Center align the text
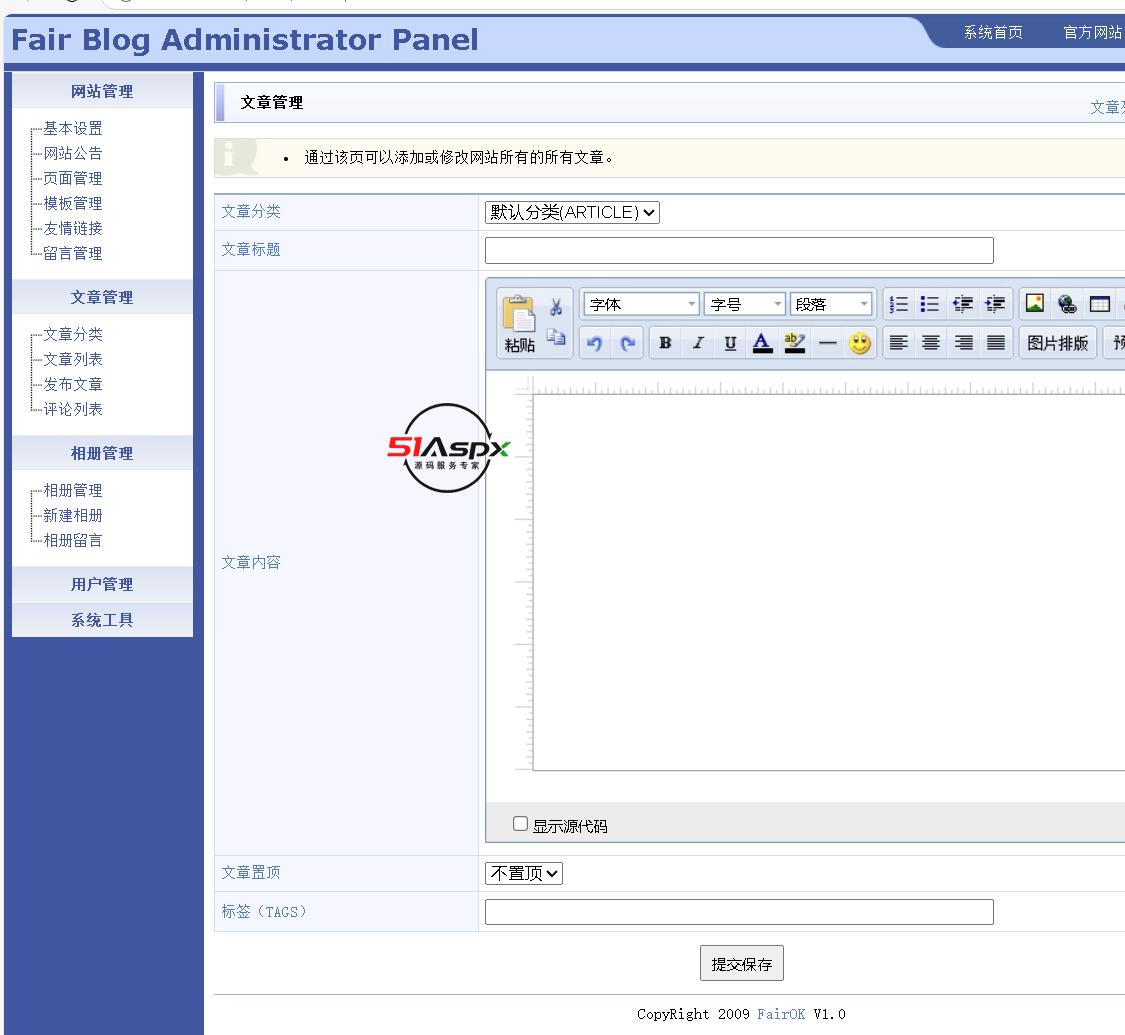This screenshot has height=1035, width=1125. (931, 343)
